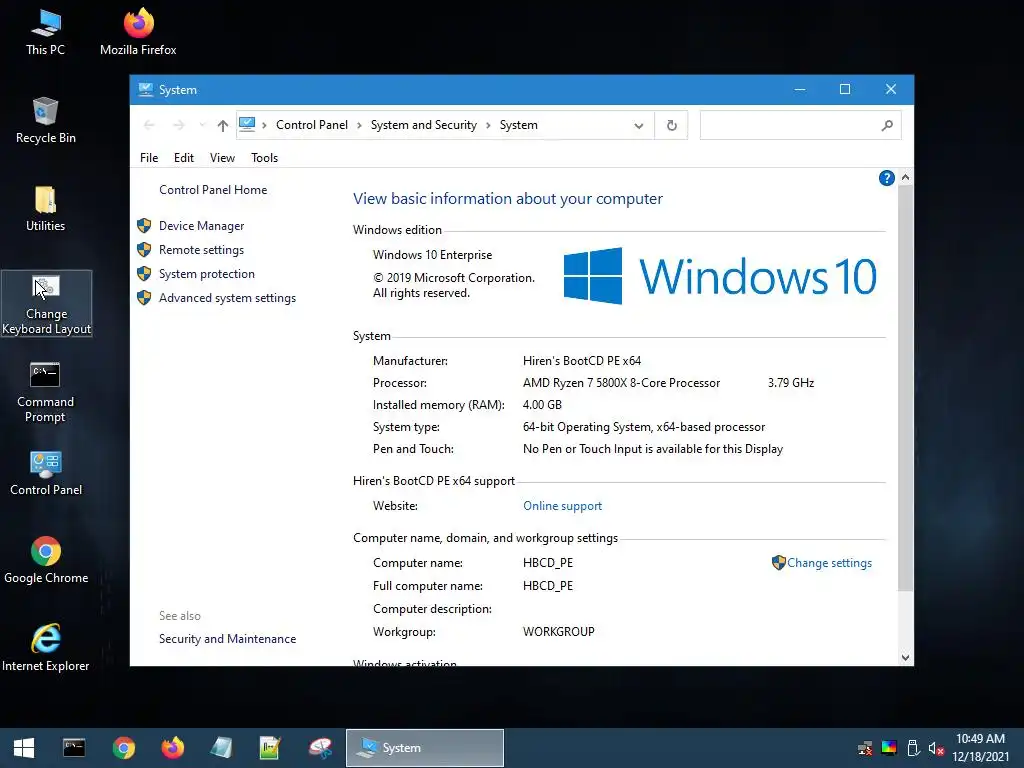
Task: Click the blue help question mark icon
Action: click(x=886, y=178)
